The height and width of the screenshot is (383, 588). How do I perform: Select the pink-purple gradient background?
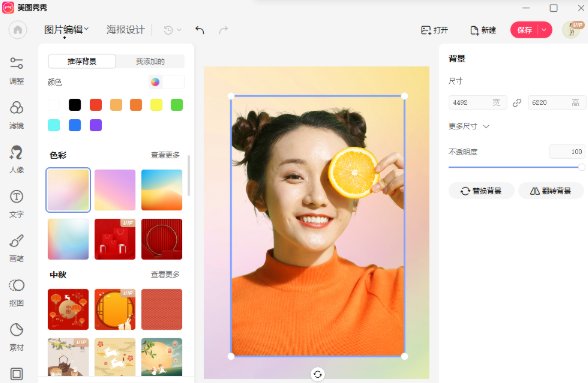[x=115, y=190]
